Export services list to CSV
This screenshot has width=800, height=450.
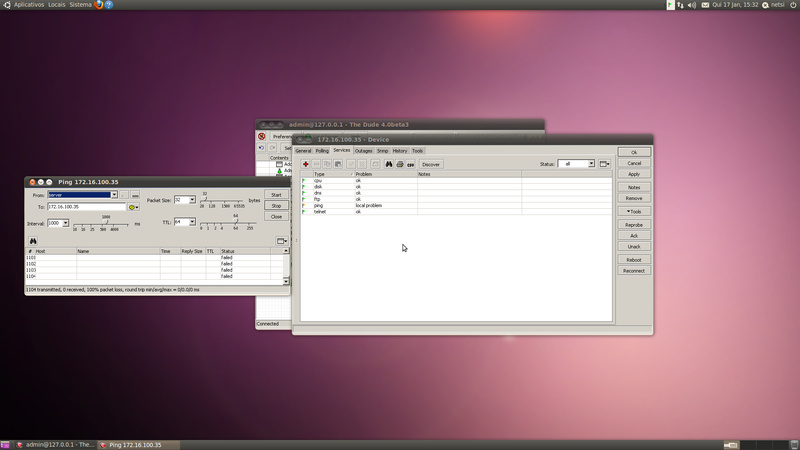pos(411,164)
